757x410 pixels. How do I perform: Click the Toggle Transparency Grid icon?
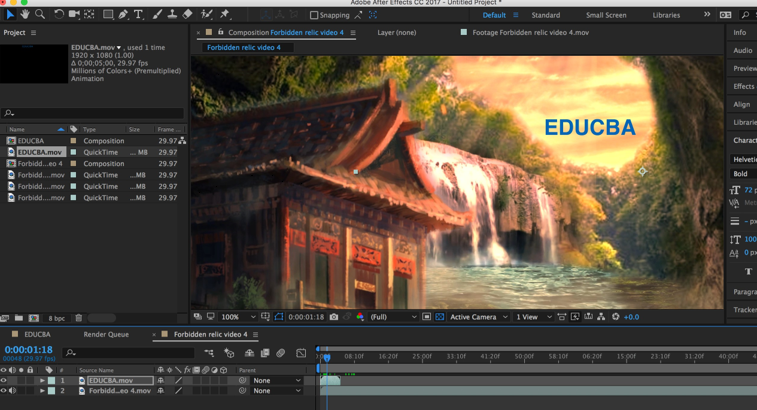click(439, 317)
